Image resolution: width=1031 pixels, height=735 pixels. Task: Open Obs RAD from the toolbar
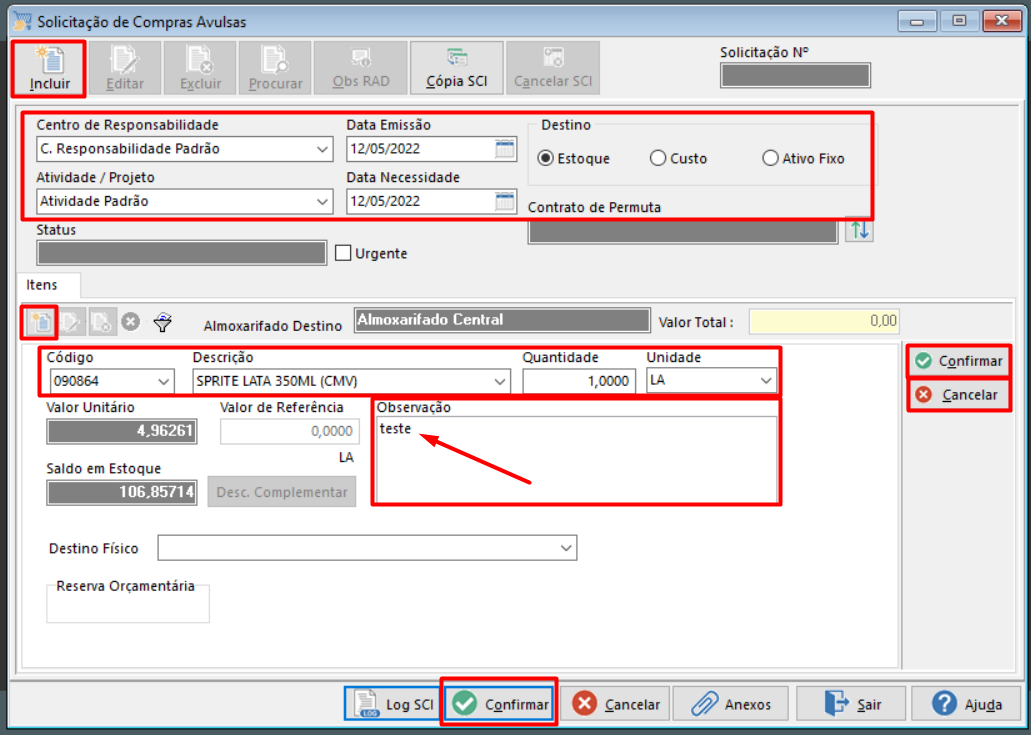(361, 68)
